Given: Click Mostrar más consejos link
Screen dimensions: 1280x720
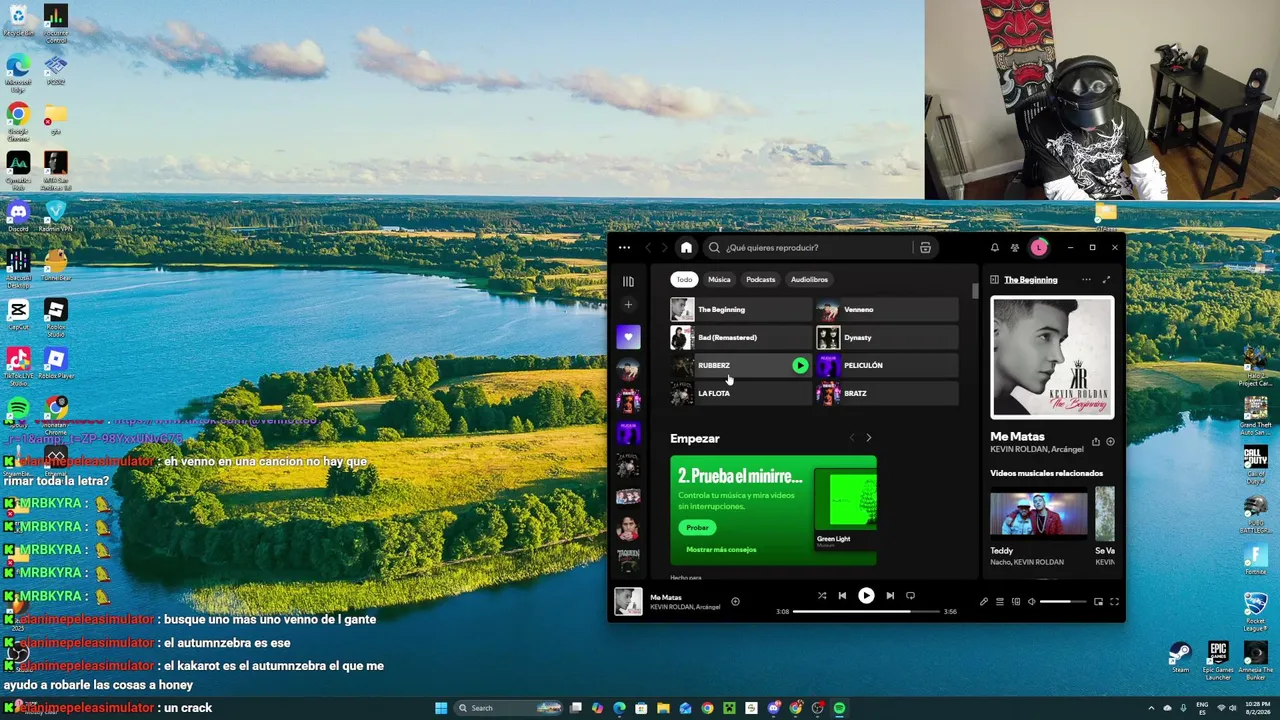Looking at the screenshot, I should coord(721,550).
